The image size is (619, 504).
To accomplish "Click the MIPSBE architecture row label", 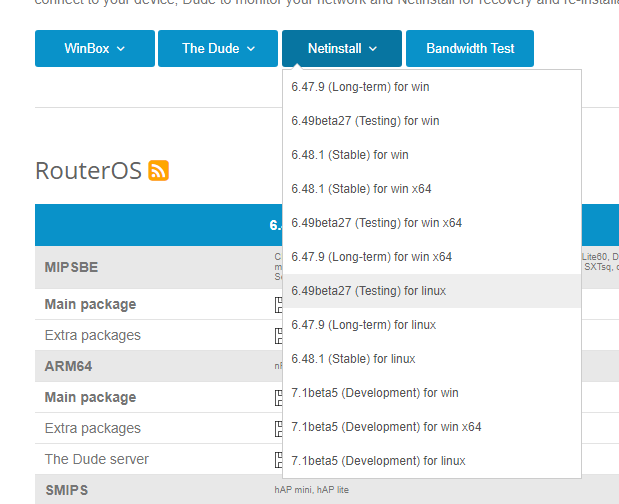I will click(x=71, y=267).
